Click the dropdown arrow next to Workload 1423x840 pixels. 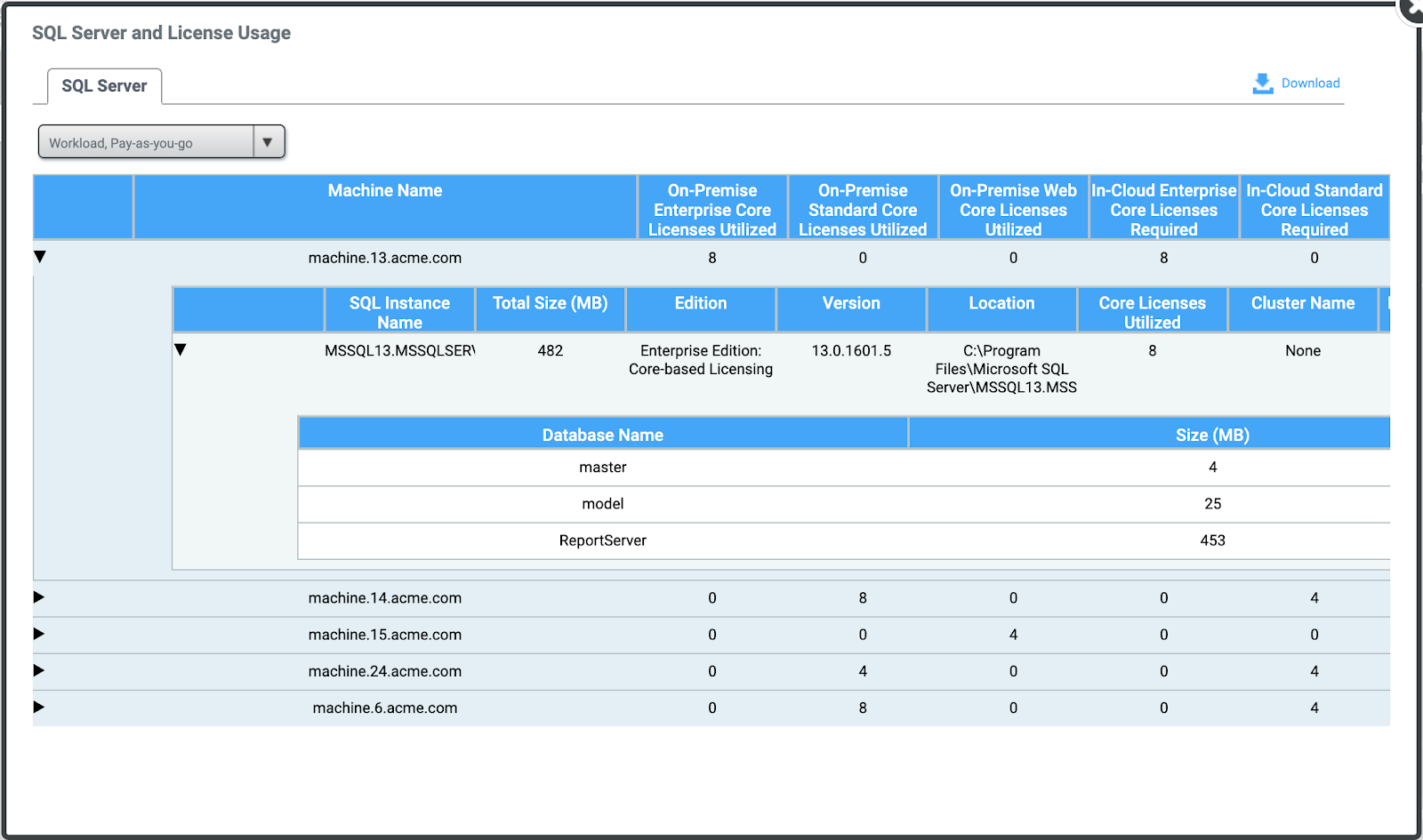pos(268,142)
